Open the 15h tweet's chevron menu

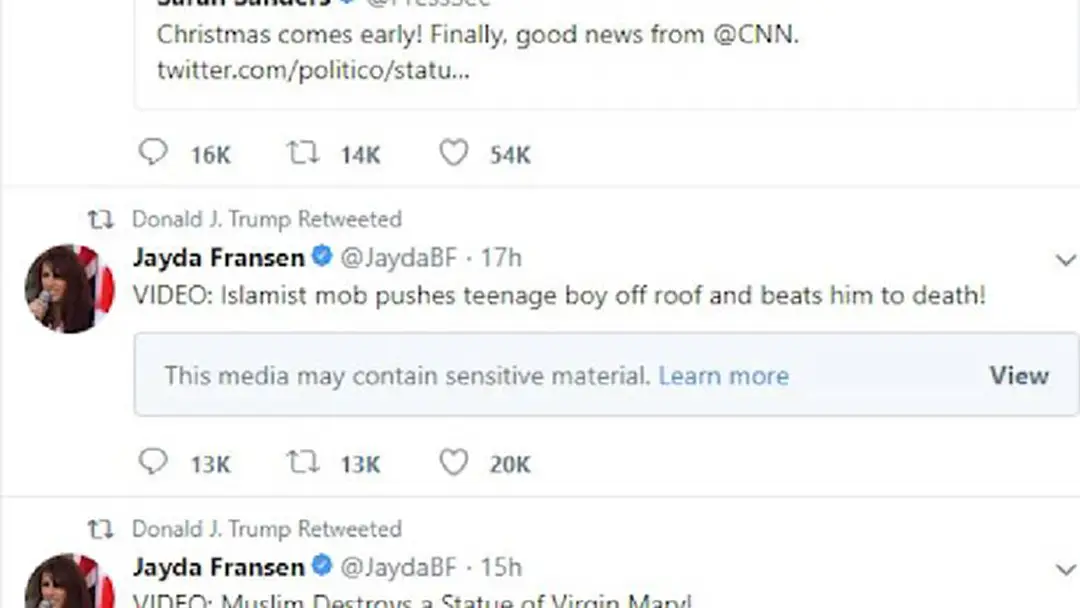pos(1066,570)
